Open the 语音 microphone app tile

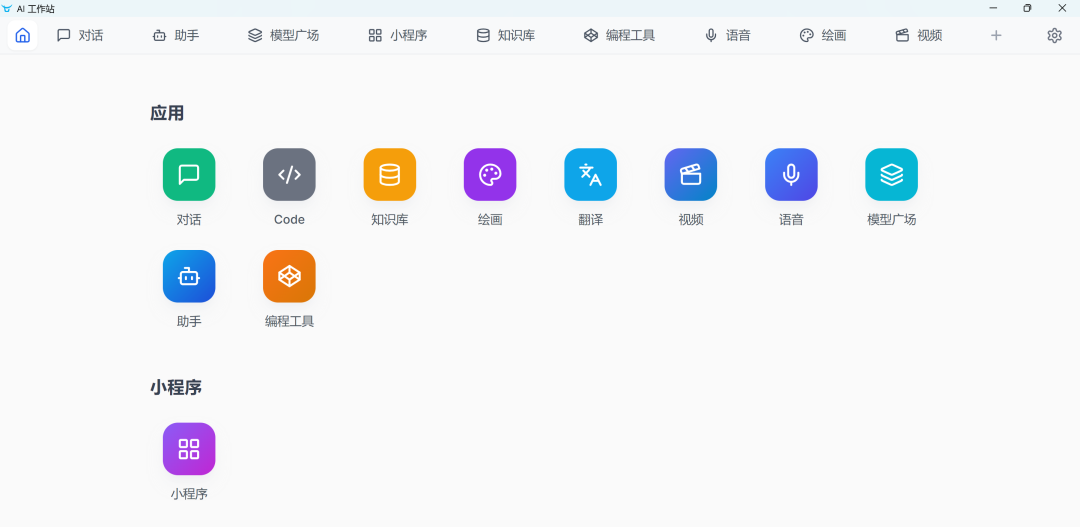[791, 174]
